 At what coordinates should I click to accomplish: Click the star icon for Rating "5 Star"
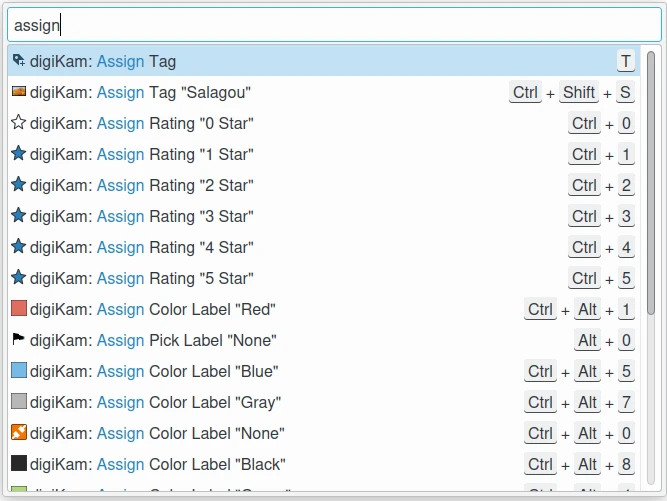[18, 278]
